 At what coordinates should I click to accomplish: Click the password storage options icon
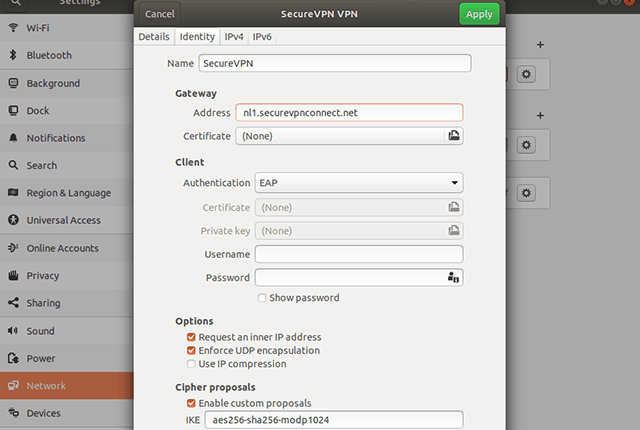click(453, 277)
